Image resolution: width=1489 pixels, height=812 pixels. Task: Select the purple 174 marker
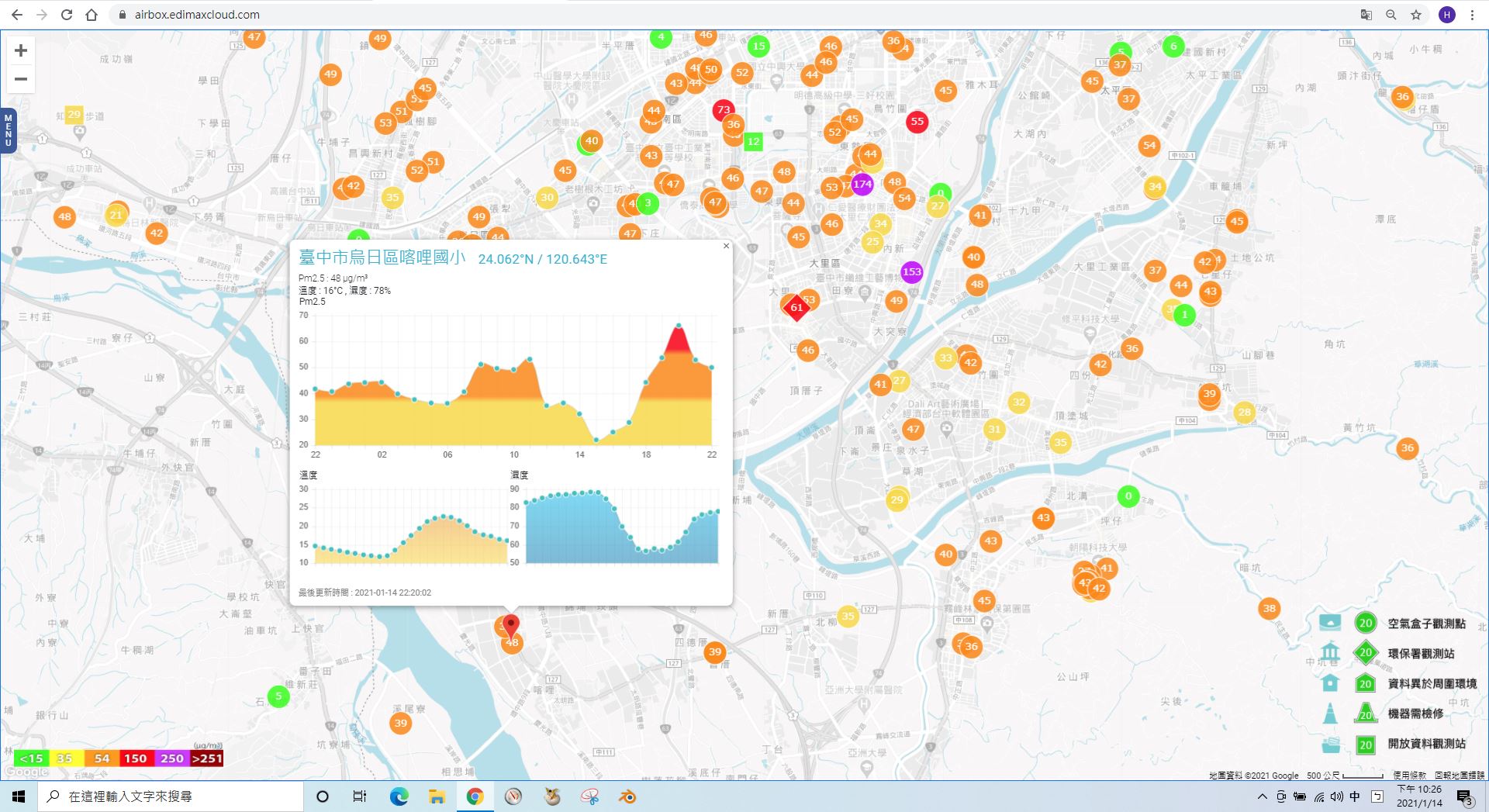click(862, 185)
